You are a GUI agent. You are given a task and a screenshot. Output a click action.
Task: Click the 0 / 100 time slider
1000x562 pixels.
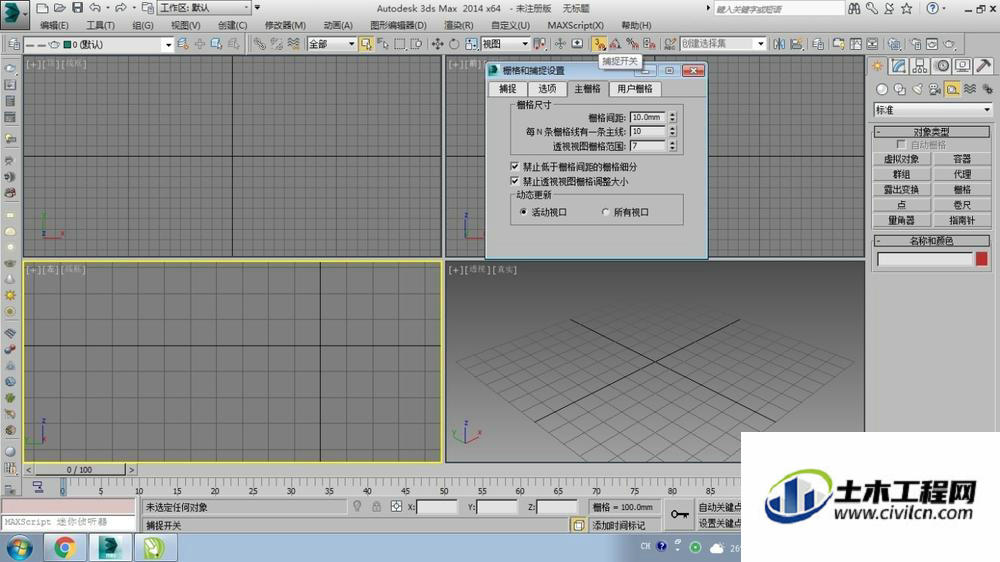pyautogui.click(x=80, y=470)
